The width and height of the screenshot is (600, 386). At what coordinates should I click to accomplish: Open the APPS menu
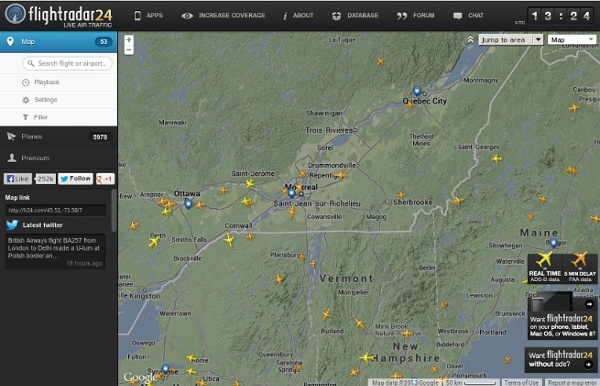pos(148,15)
